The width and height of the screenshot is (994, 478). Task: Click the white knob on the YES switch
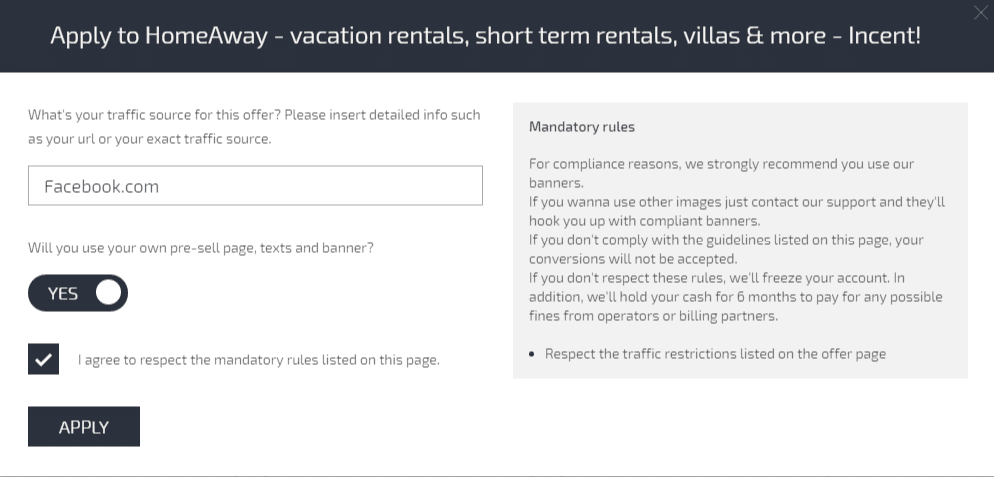(108, 293)
